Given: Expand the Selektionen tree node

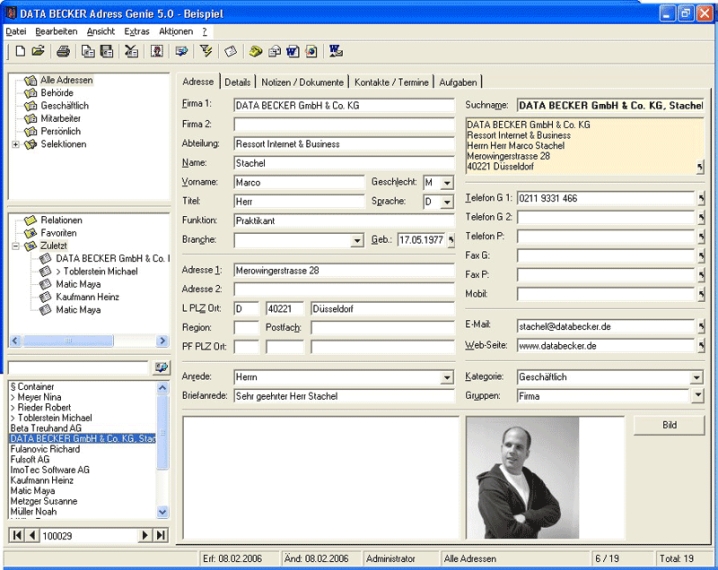Looking at the screenshot, I should point(16,144).
